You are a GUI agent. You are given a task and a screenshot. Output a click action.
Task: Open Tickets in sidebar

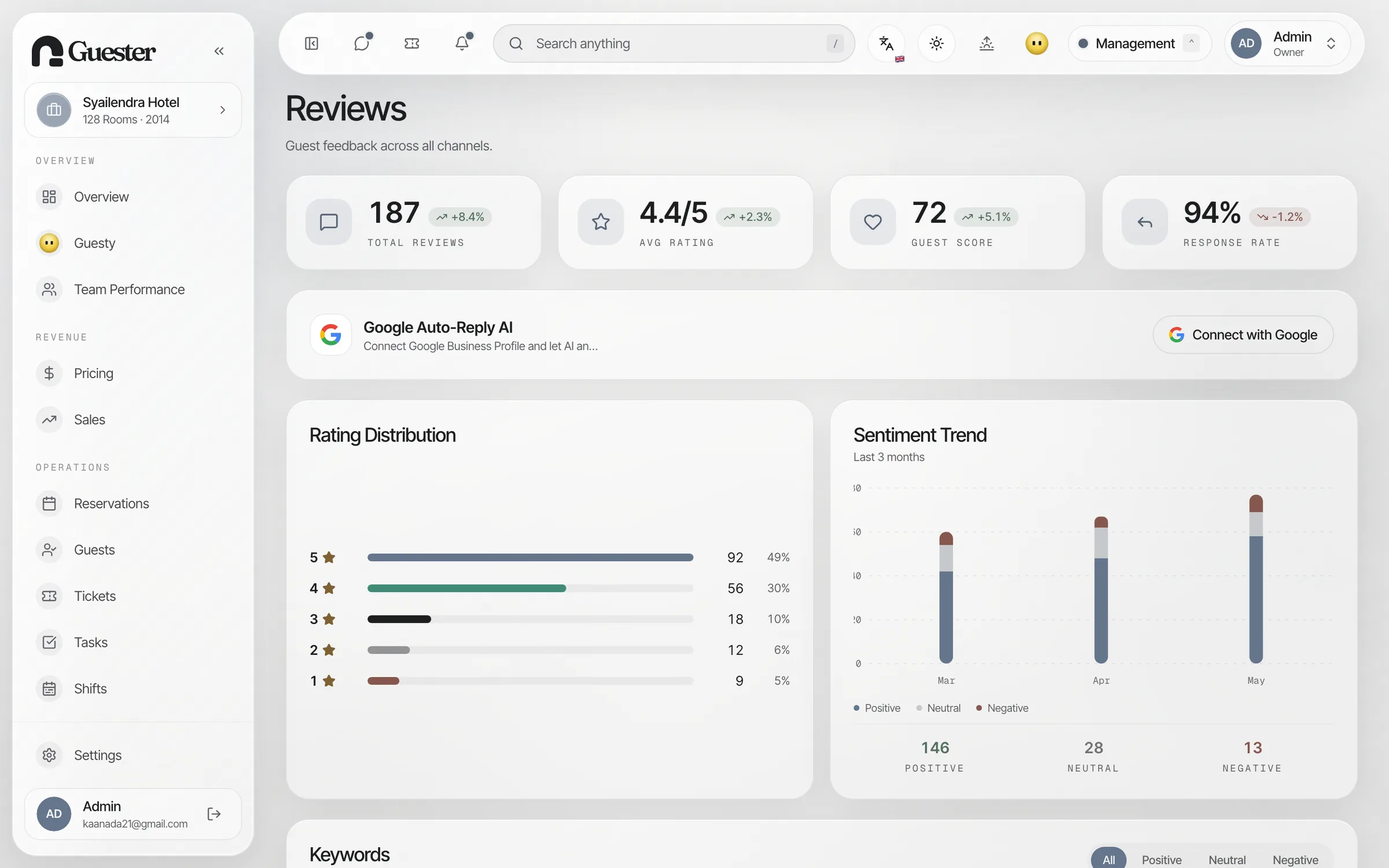pos(133,596)
